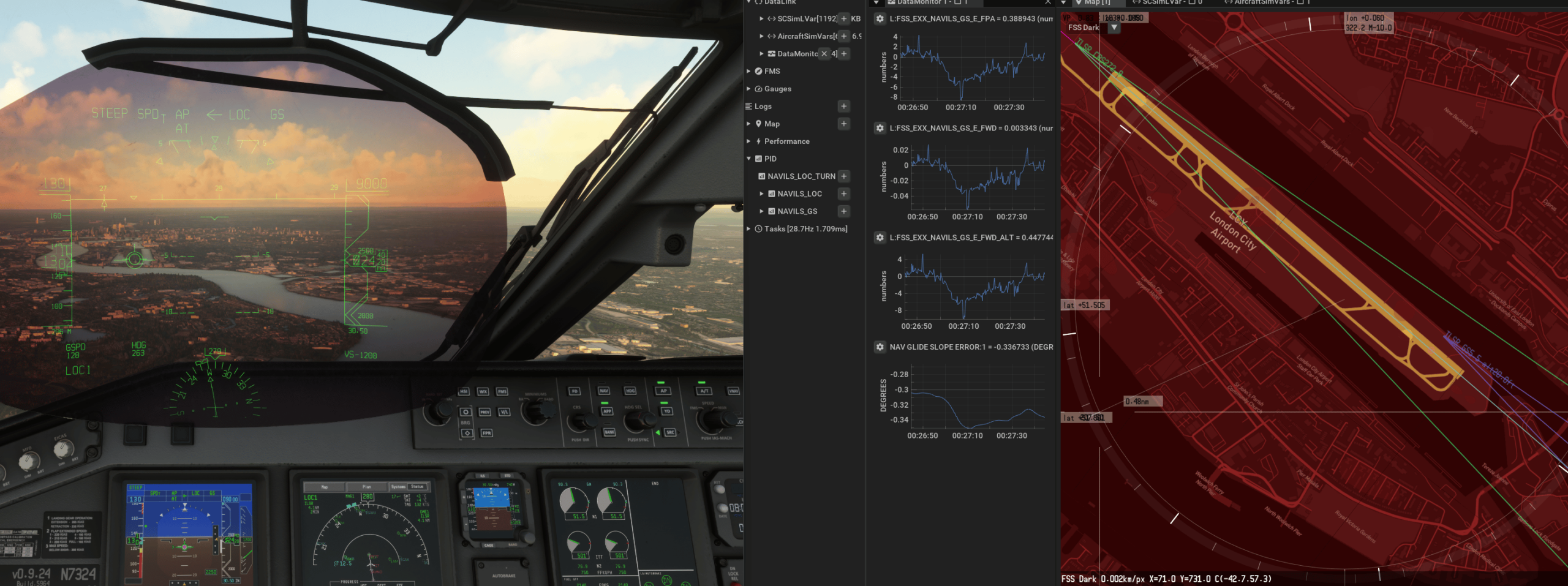Click London City Airport label on map
The height and width of the screenshot is (586, 1568).
pyautogui.click(x=1233, y=231)
